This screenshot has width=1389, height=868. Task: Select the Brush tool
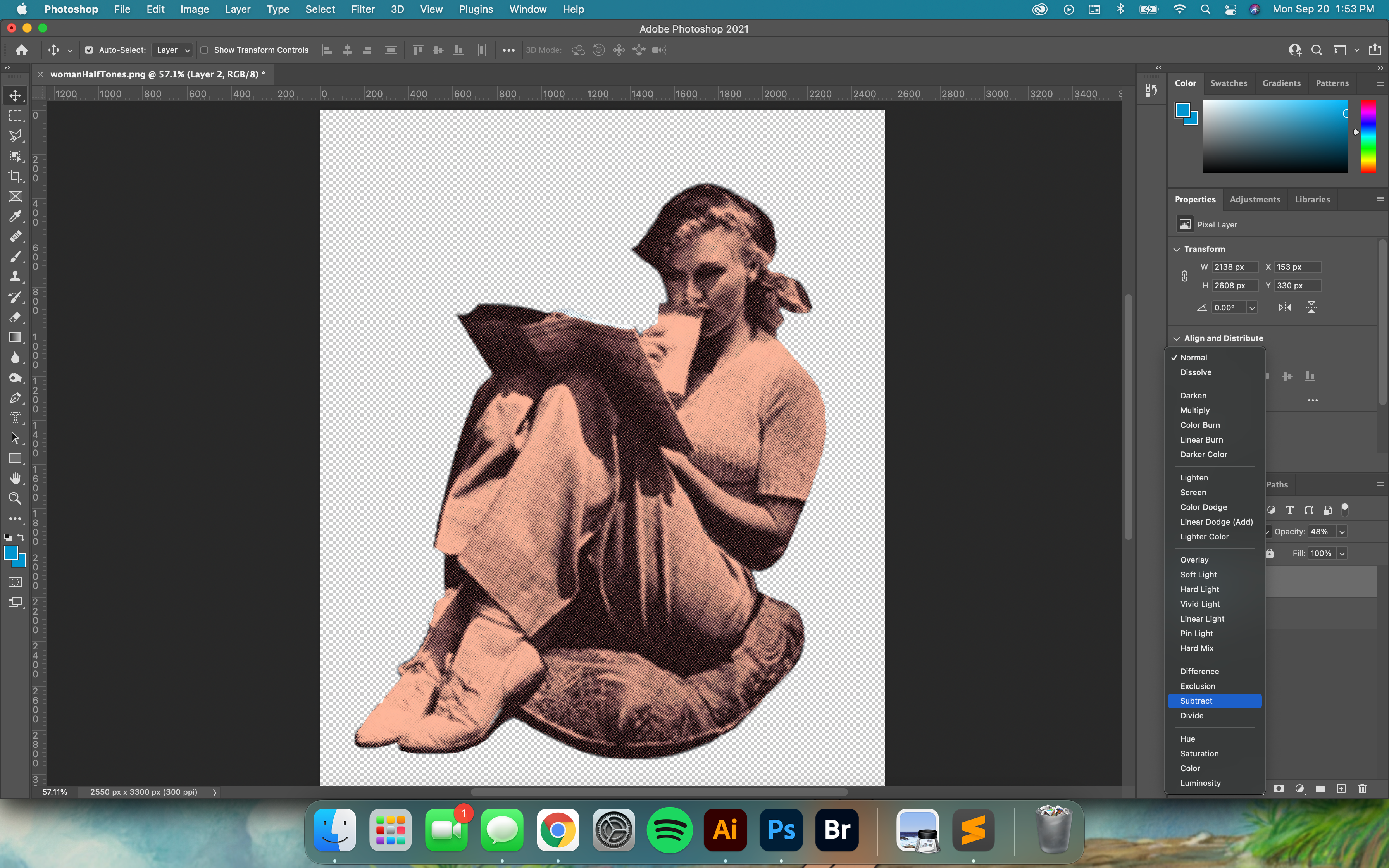(x=16, y=257)
